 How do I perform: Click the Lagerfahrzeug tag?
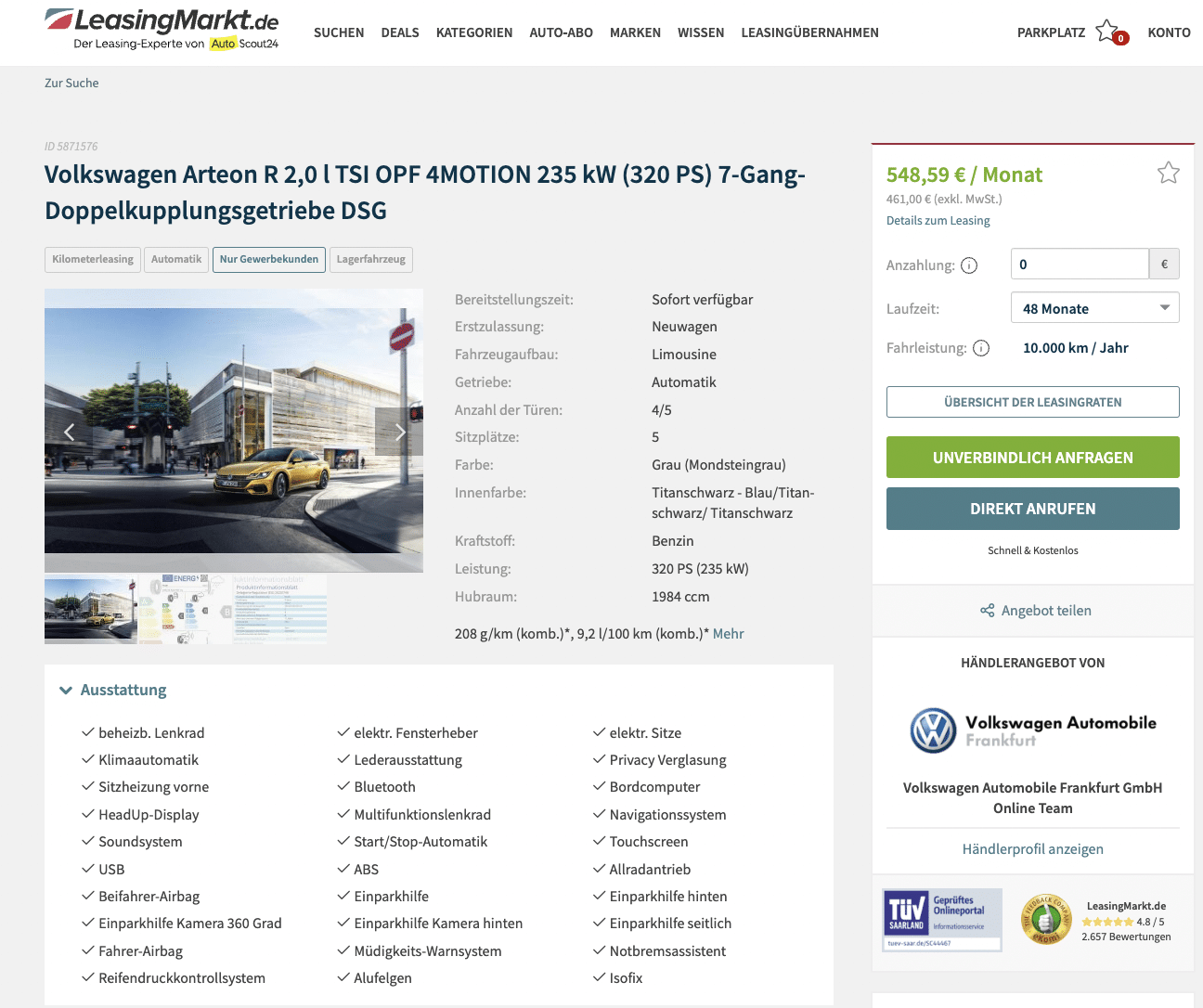coord(371,259)
